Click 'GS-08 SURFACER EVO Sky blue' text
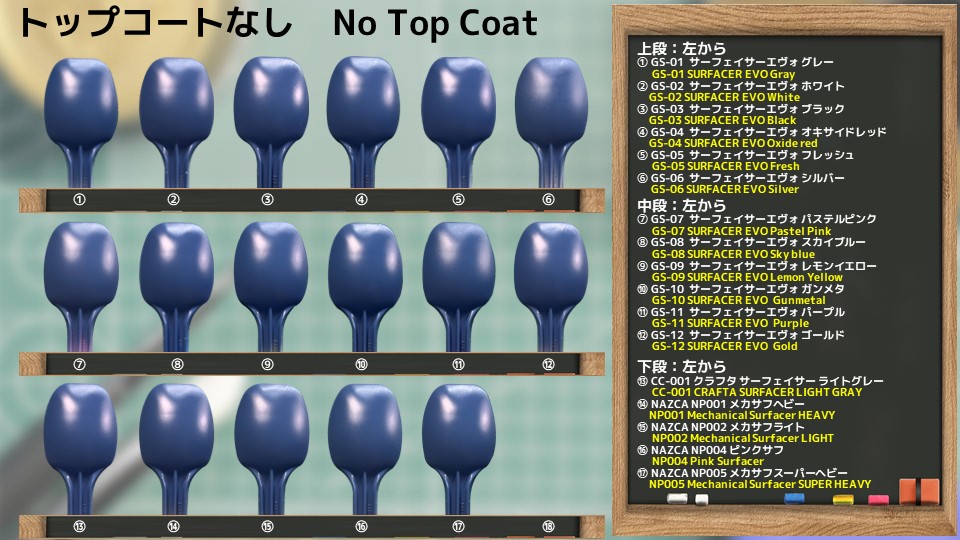 733,254
